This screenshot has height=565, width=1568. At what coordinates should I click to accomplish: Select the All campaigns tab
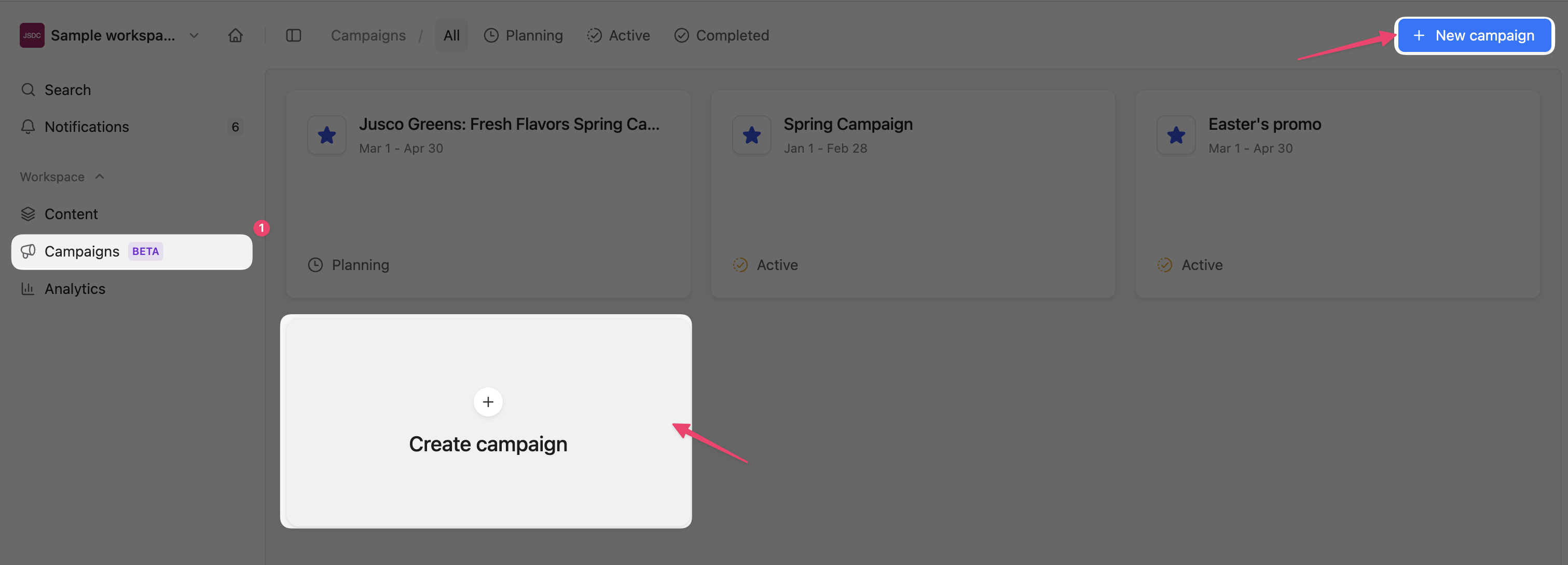click(451, 35)
